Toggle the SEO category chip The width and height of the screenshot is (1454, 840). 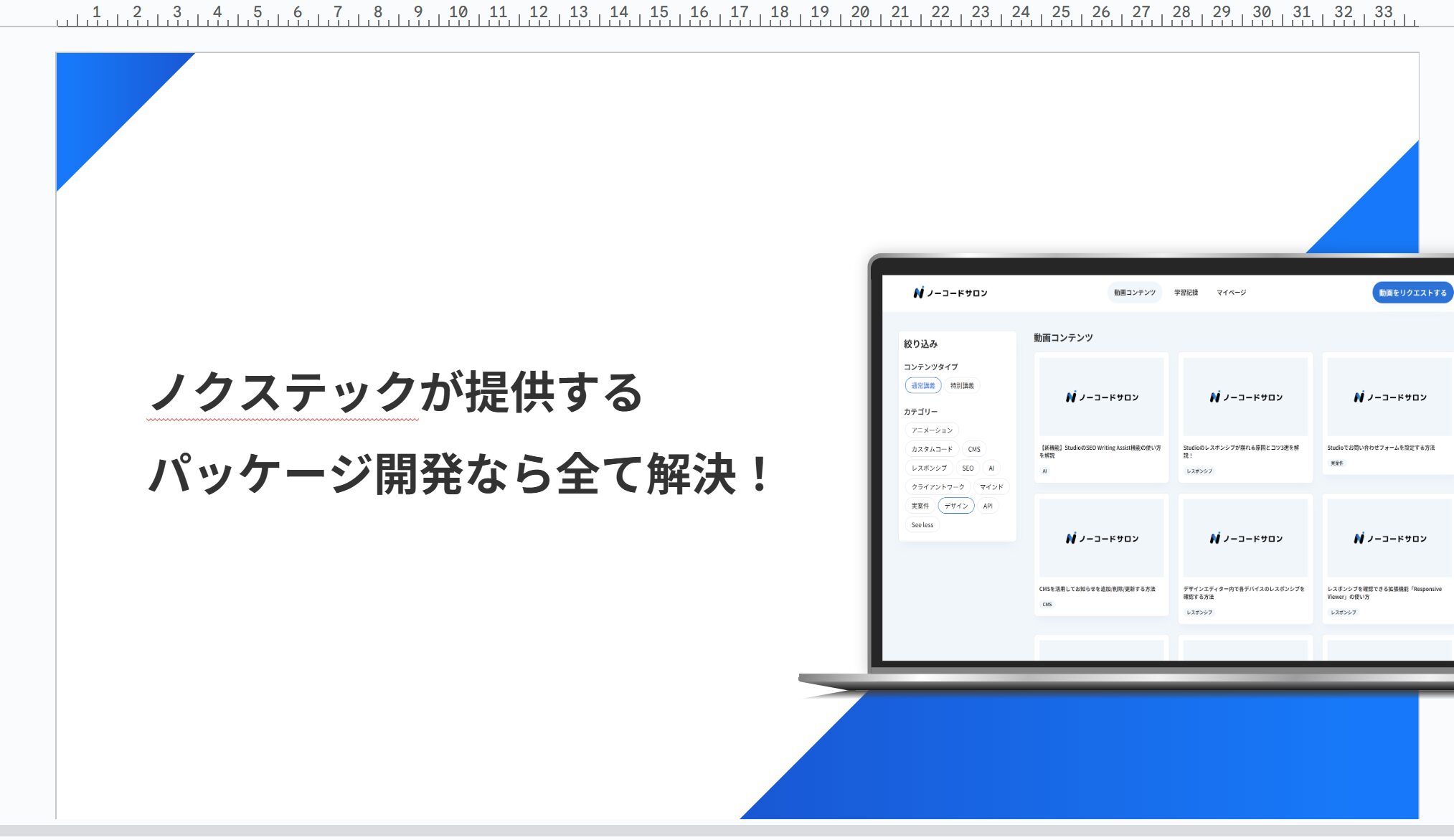tap(968, 468)
